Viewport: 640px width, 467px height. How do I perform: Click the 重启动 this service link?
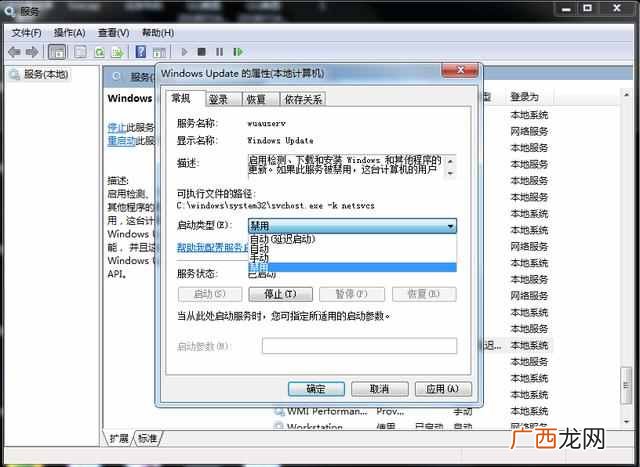[121, 141]
